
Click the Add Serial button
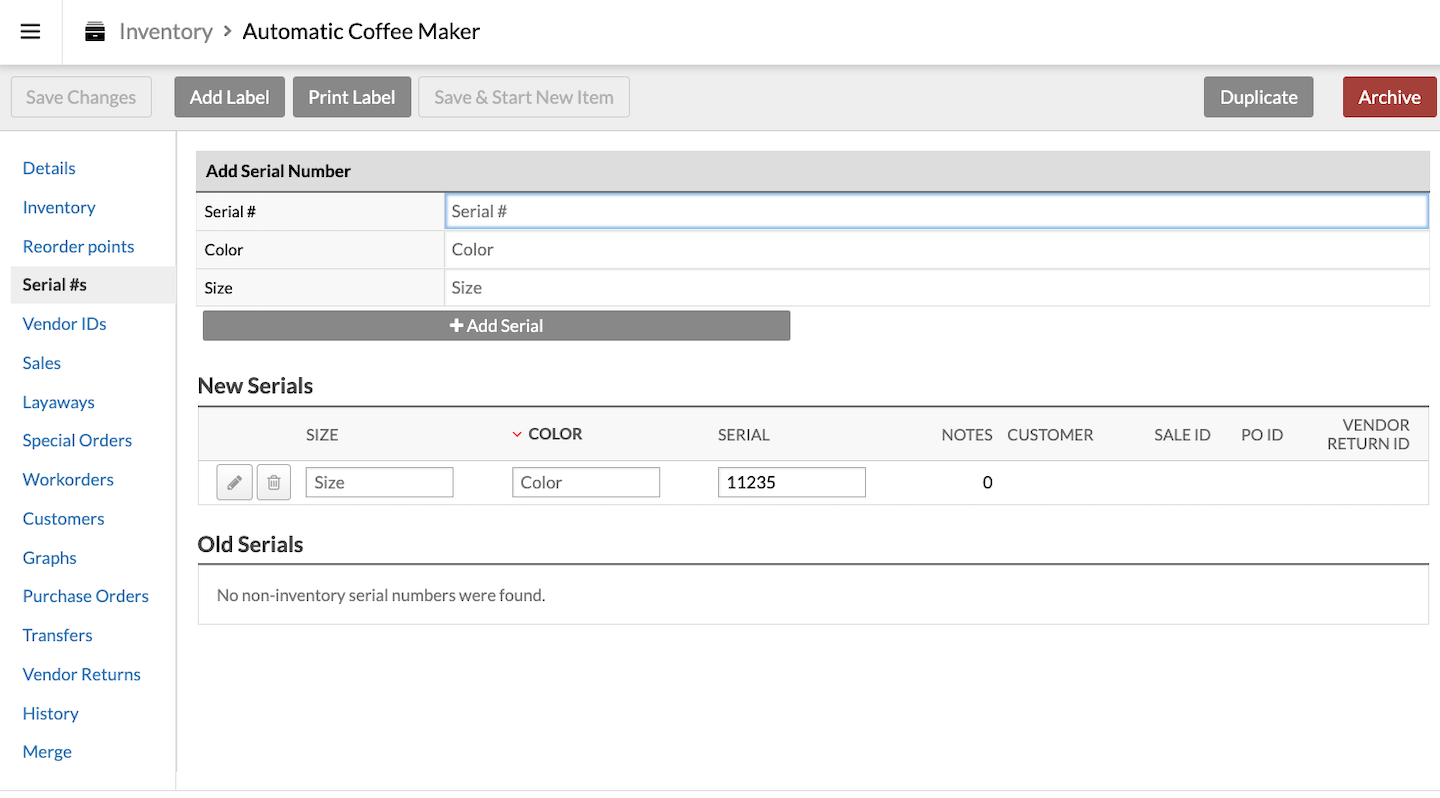click(x=496, y=326)
